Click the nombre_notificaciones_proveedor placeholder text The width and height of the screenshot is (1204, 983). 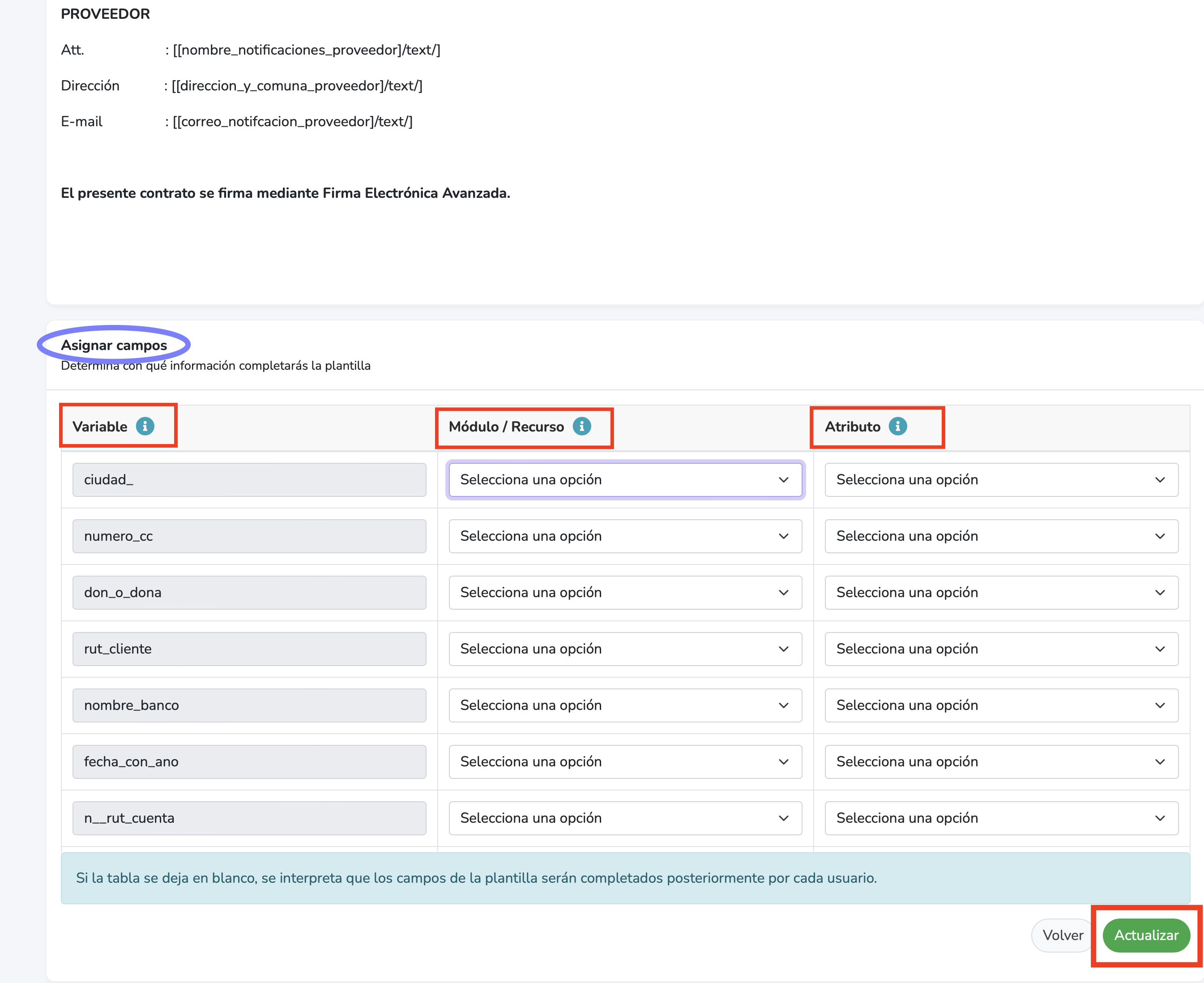(306, 50)
